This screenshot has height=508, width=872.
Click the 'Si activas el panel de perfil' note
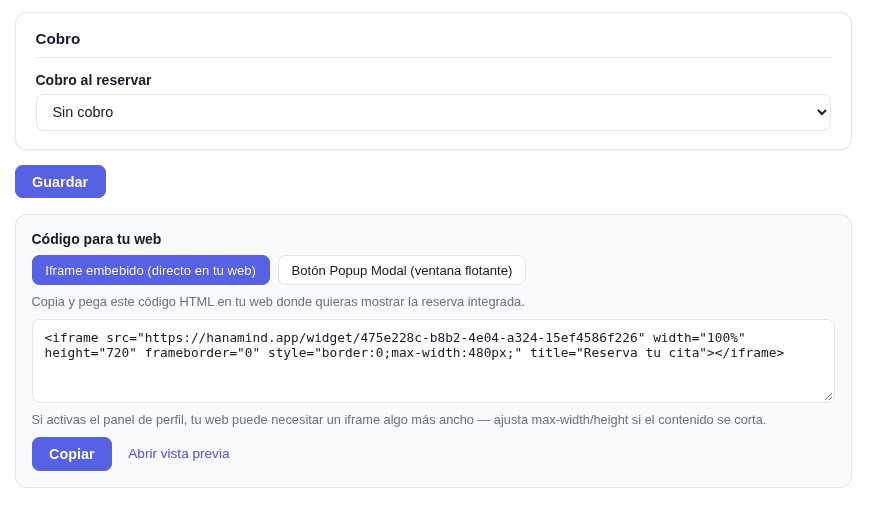click(399, 420)
